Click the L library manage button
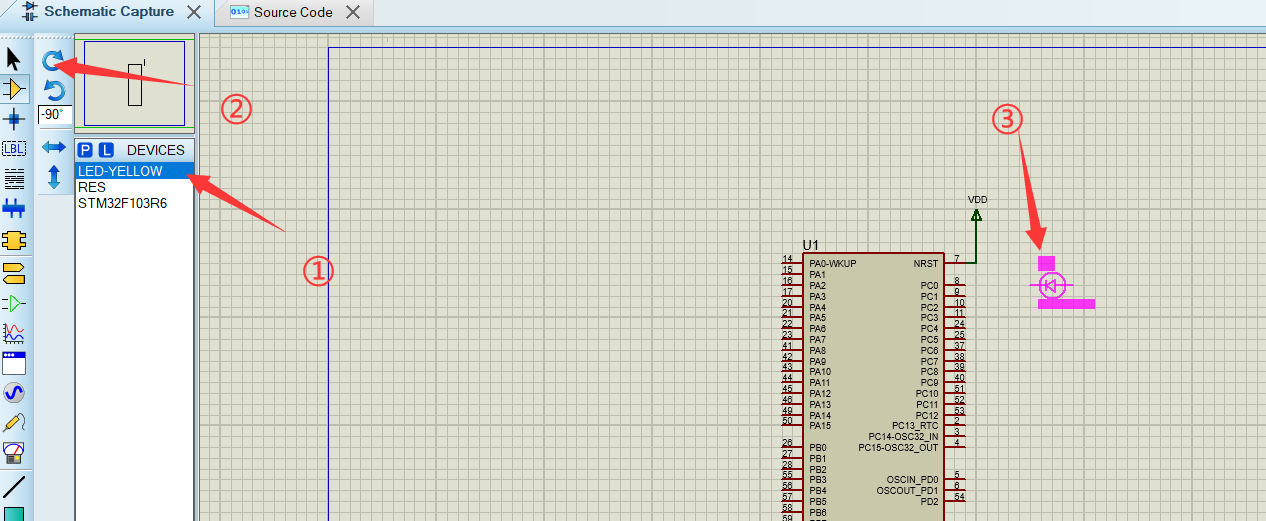This screenshot has width=1266, height=521. pyautogui.click(x=106, y=150)
